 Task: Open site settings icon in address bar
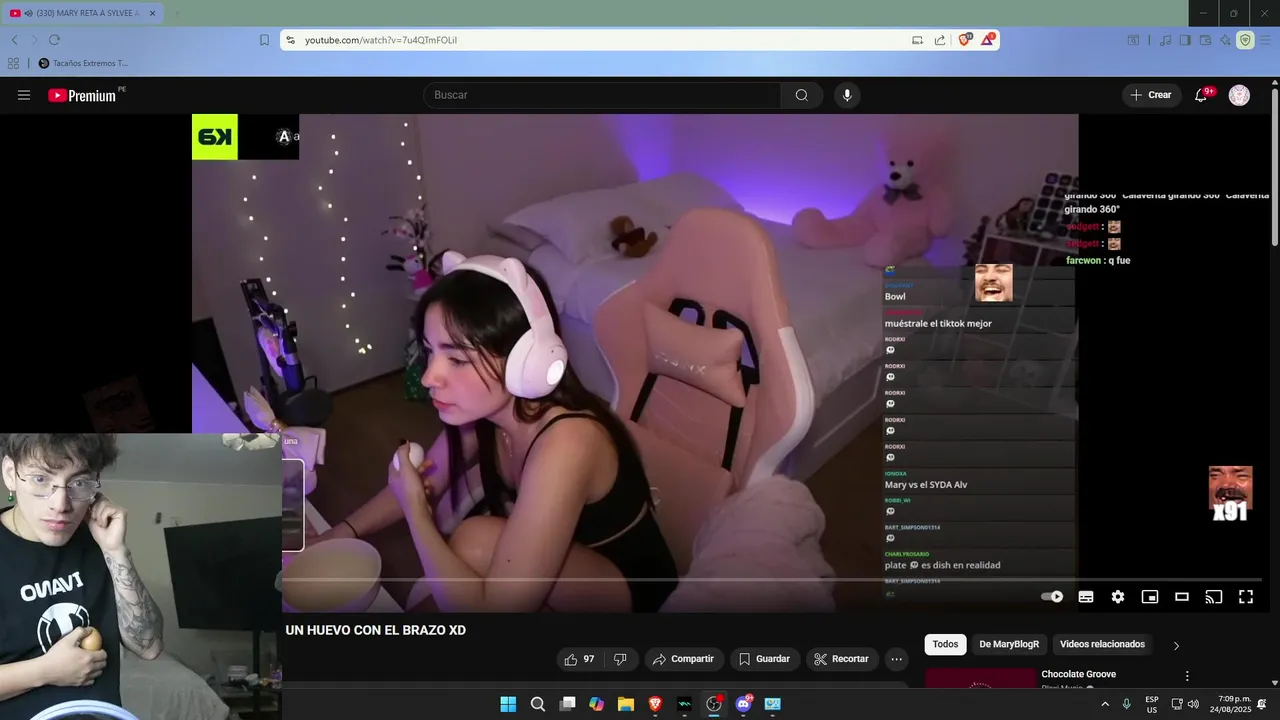click(290, 40)
